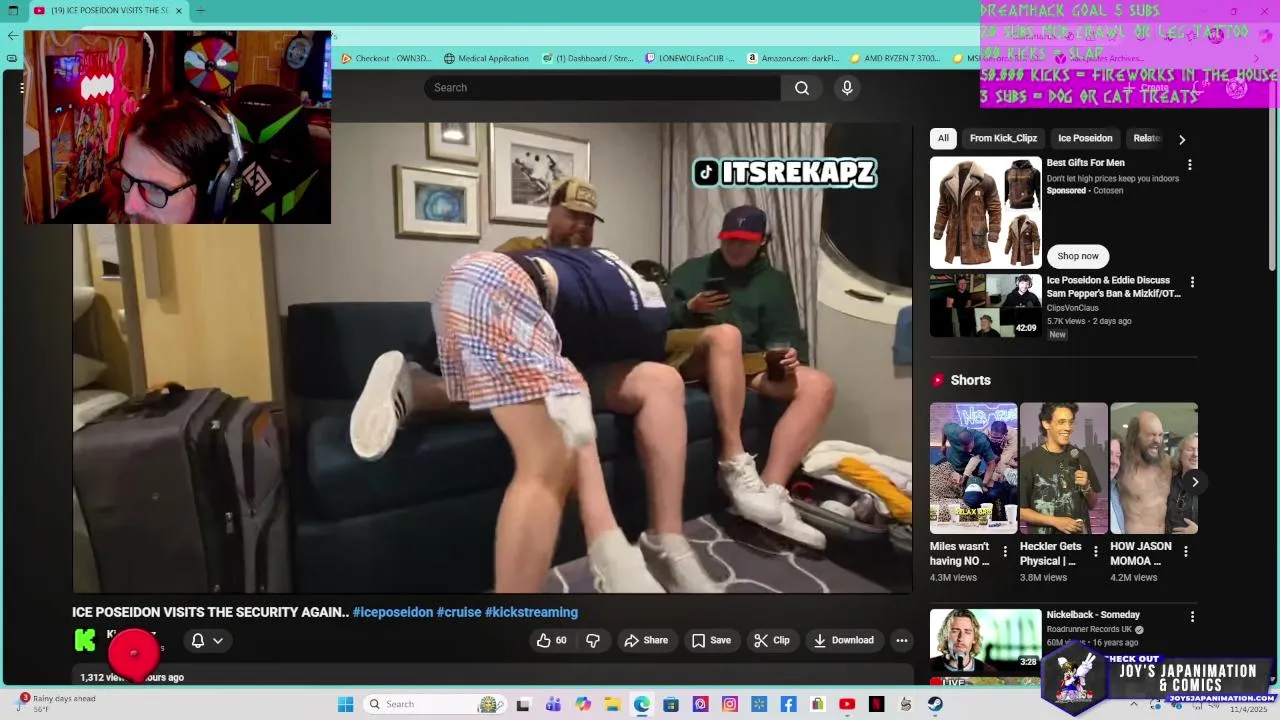Select the All filter chip
Image resolution: width=1280 pixels, height=720 pixels.
pyautogui.click(x=943, y=138)
